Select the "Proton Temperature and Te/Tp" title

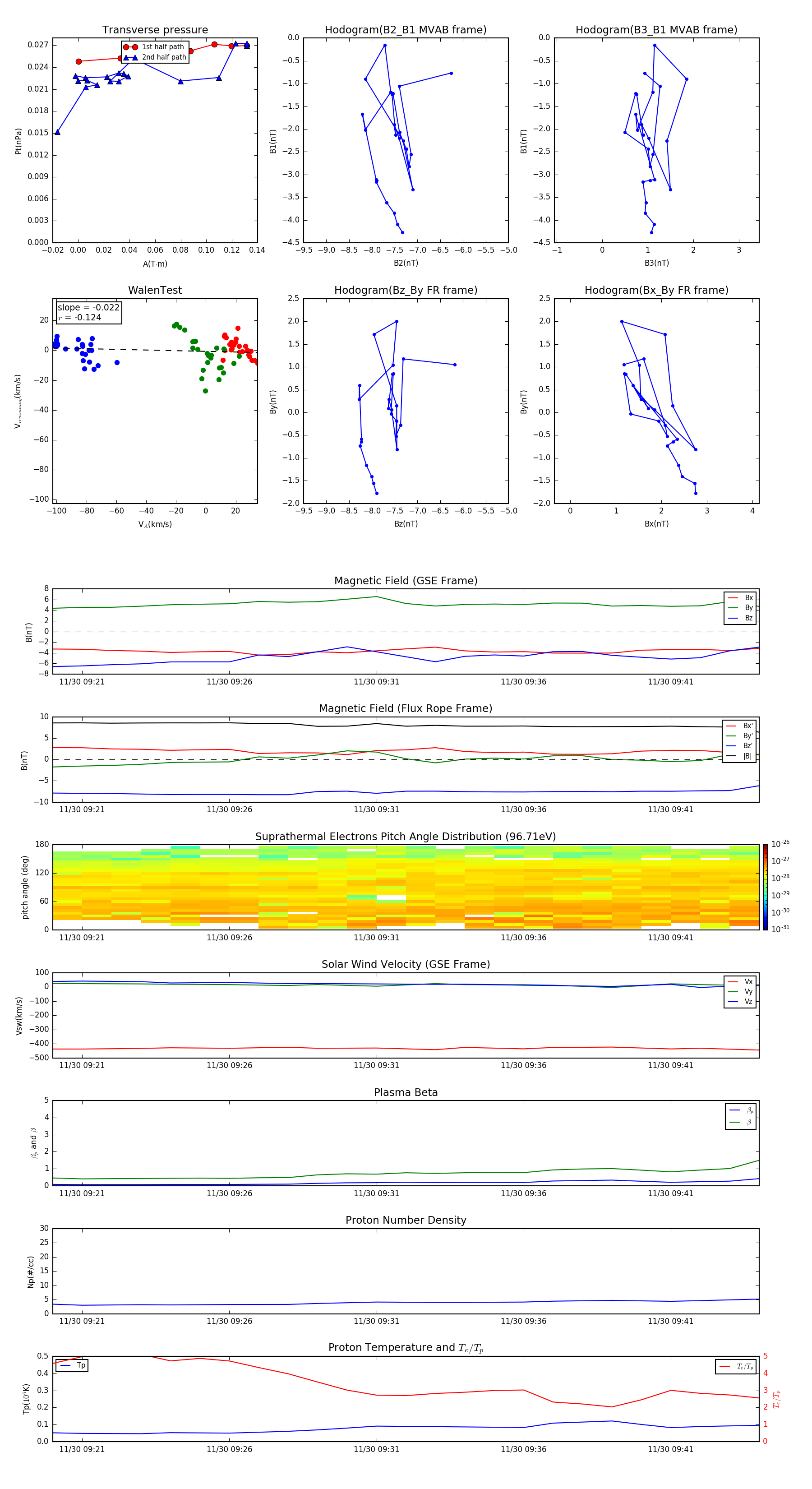pyautogui.click(x=406, y=1348)
